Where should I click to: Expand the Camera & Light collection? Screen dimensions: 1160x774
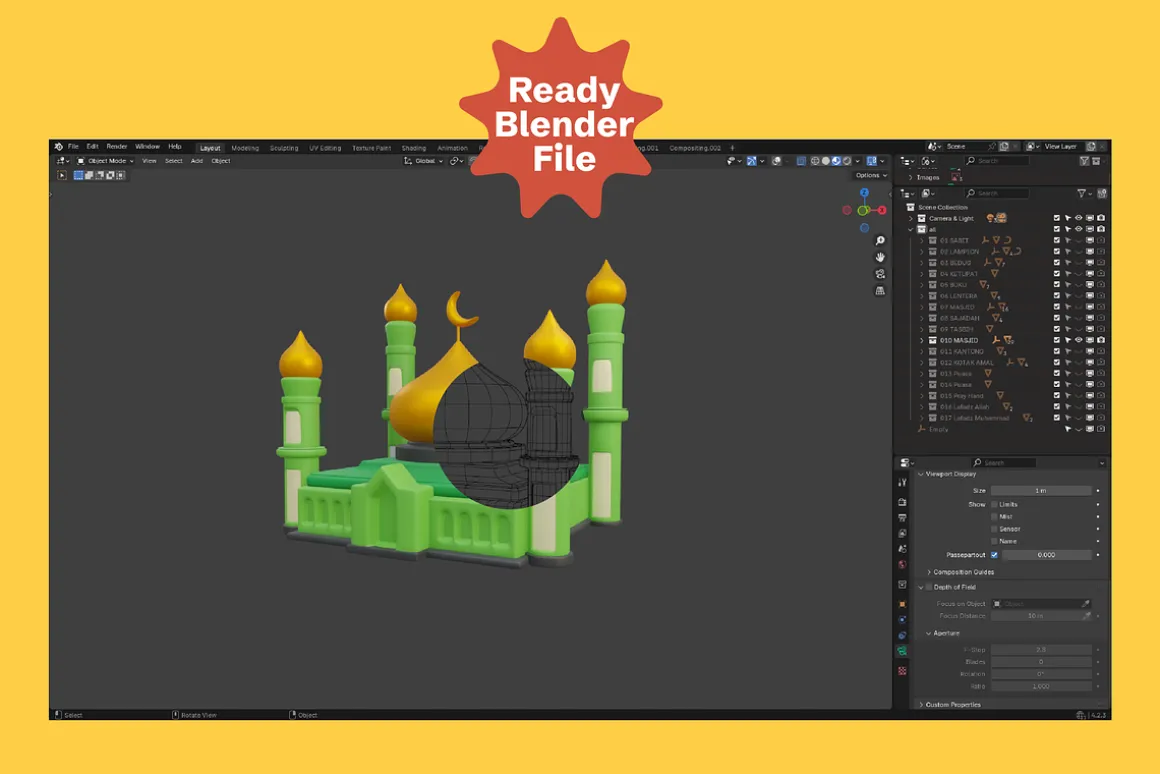pos(911,218)
